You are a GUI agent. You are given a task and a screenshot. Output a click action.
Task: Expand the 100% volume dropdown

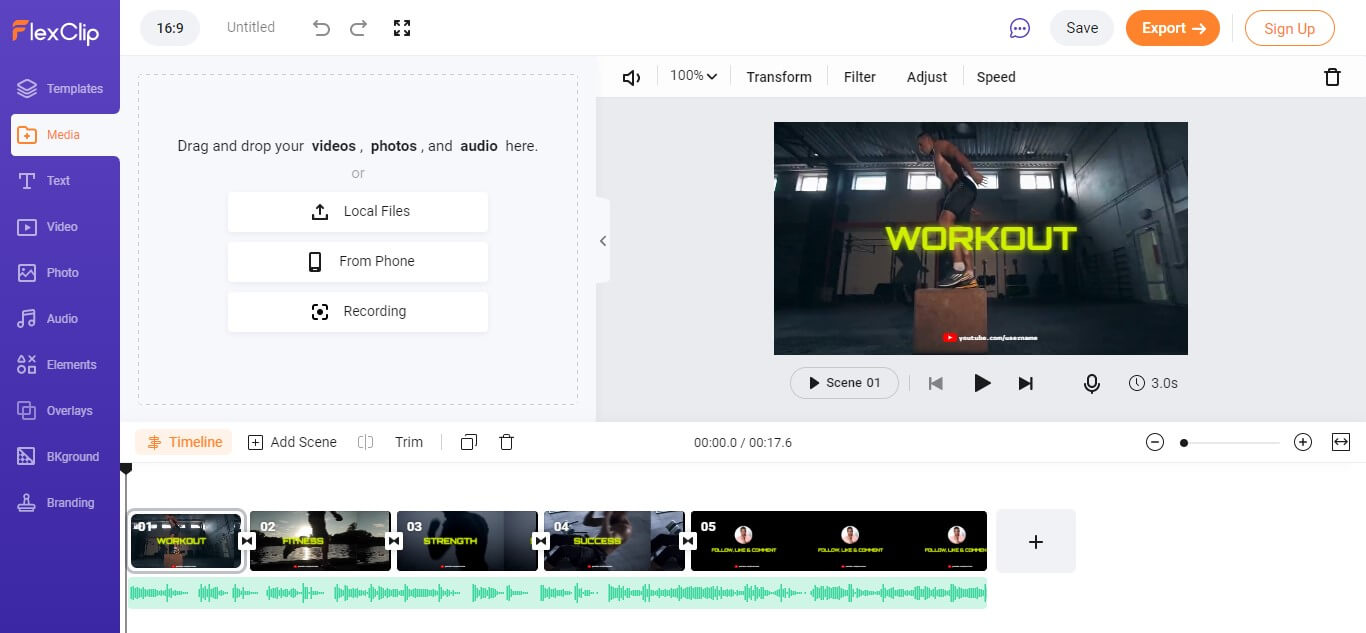pyautogui.click(x=694, y=76)
